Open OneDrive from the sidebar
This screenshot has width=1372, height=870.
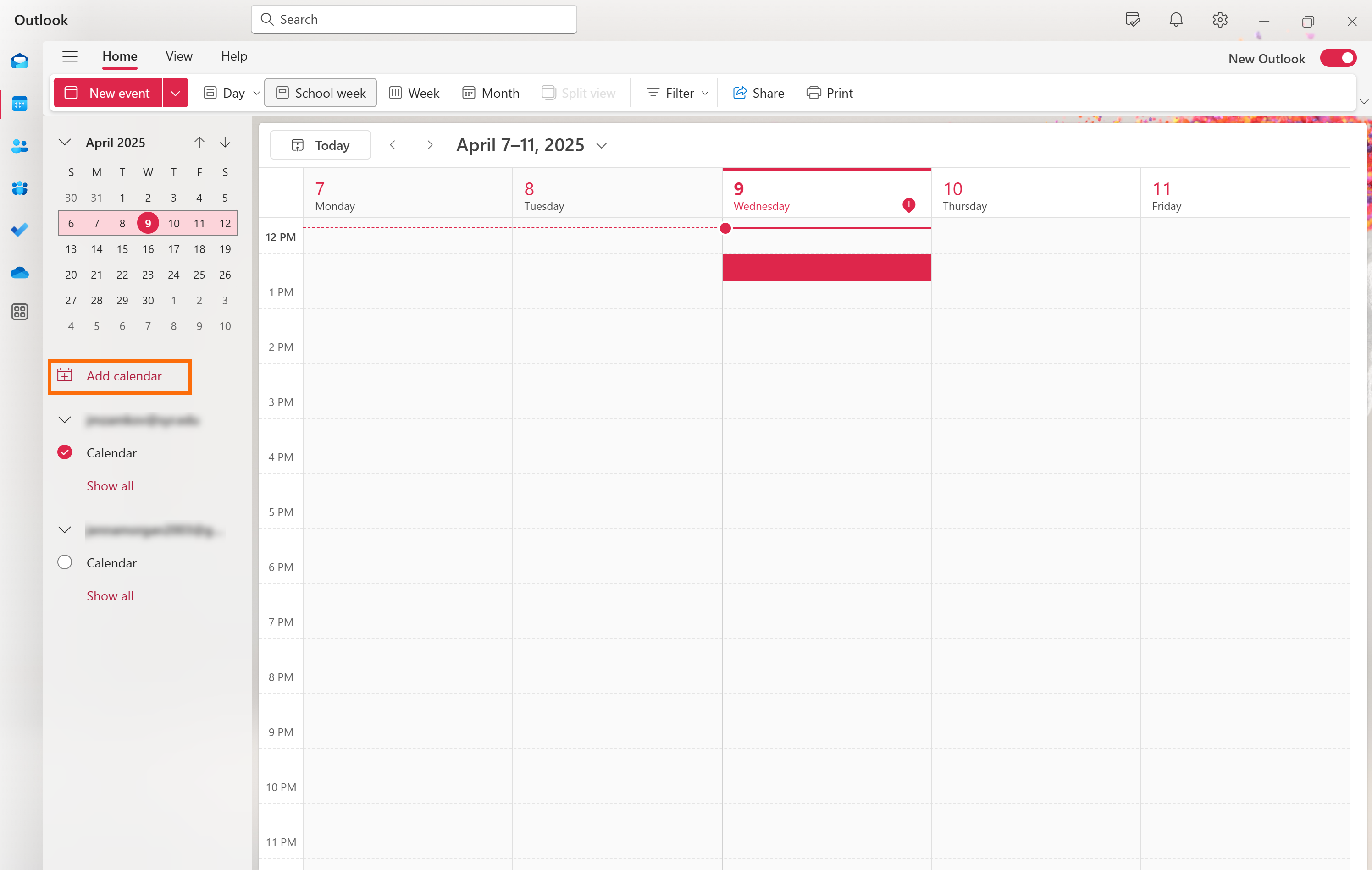19,273
